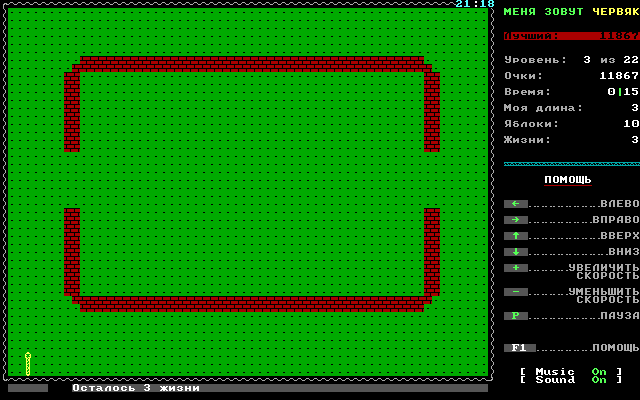Viewport: 640px width, 400px height.
Task: Click the МЕНЯ ЗОВУТ ЧЕРВЯК title
Action: [571, 12]
